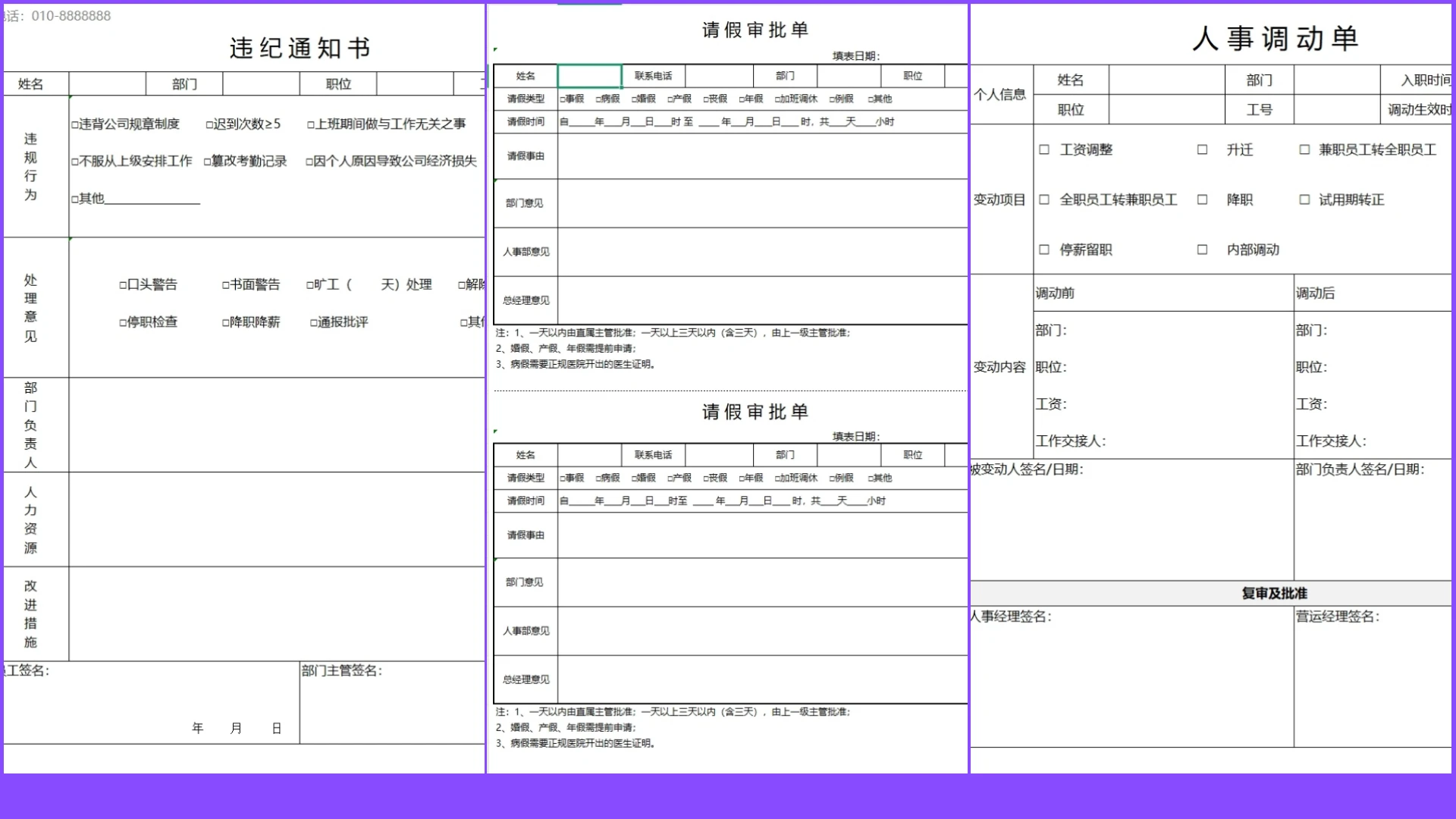Click 人事经理签名 label
The image size is (1456, 819).
tap(1010, 617)
